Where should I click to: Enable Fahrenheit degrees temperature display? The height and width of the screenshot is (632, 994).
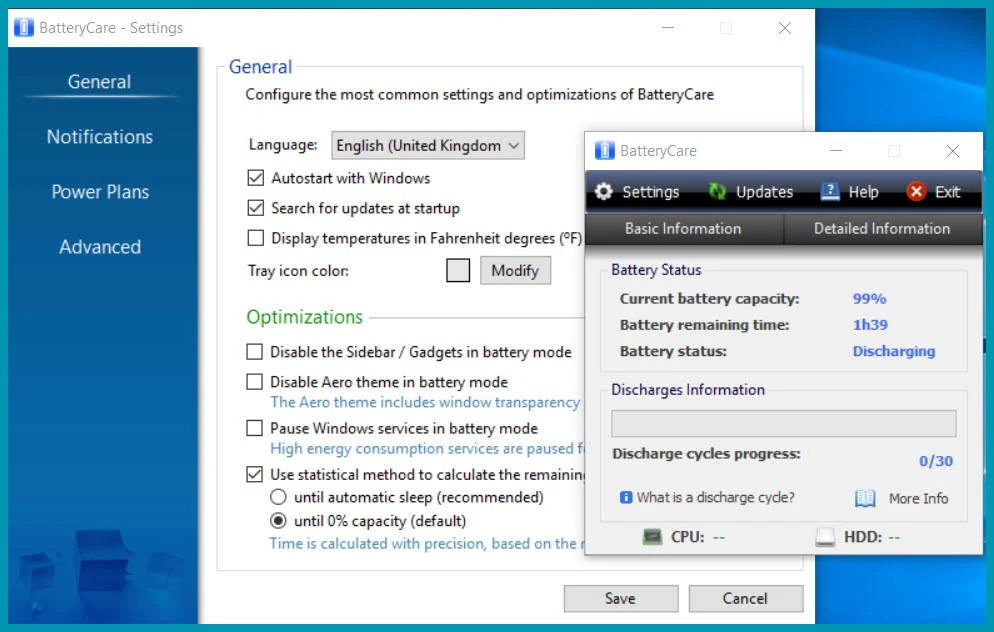coord(255,238)
